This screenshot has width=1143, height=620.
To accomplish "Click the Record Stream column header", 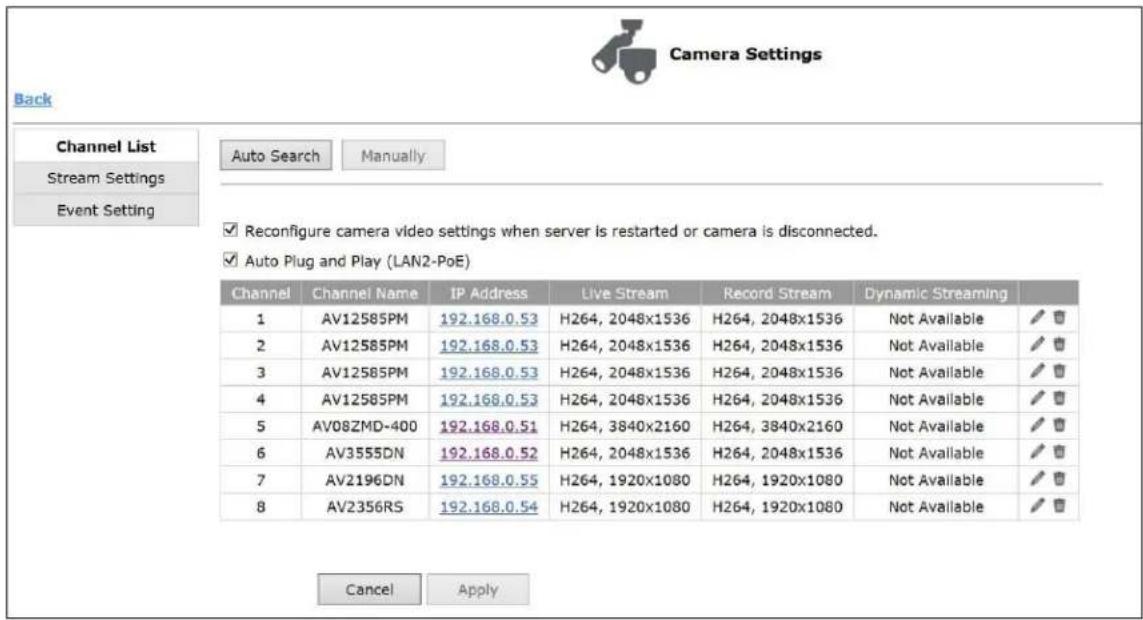I will click(777, 294).
